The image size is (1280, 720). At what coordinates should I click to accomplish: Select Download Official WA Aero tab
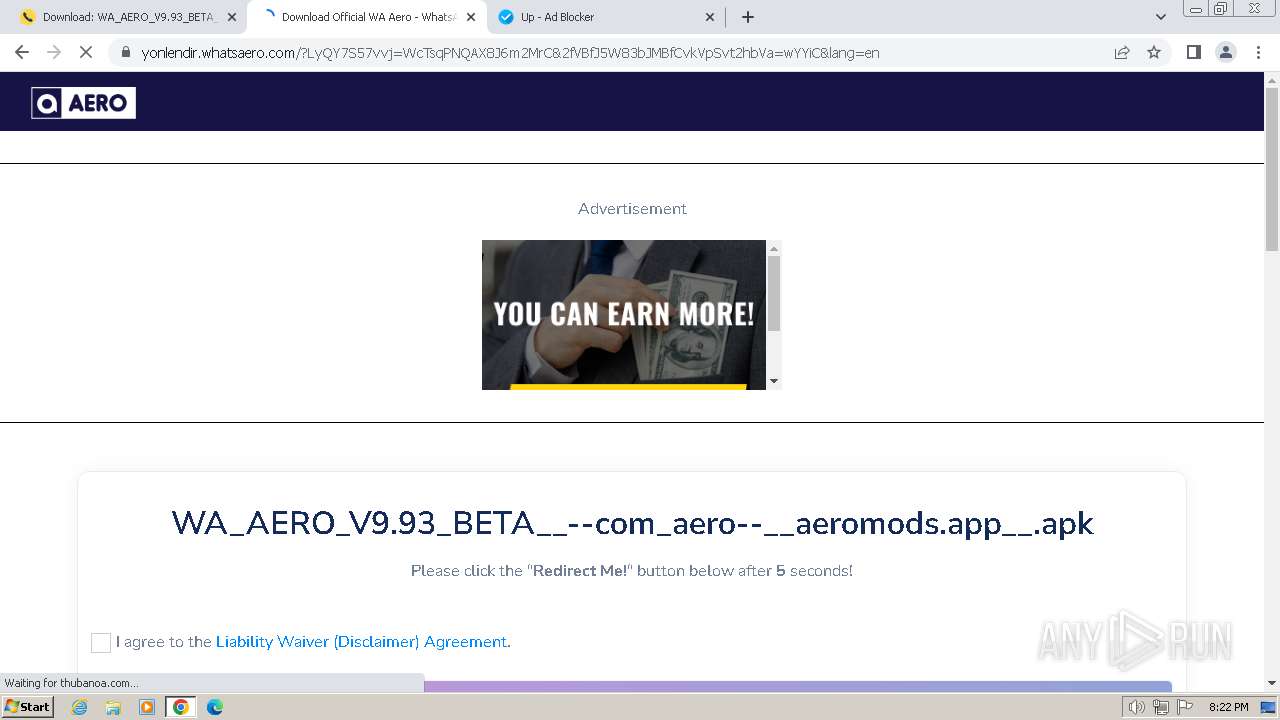pos(366,17)
